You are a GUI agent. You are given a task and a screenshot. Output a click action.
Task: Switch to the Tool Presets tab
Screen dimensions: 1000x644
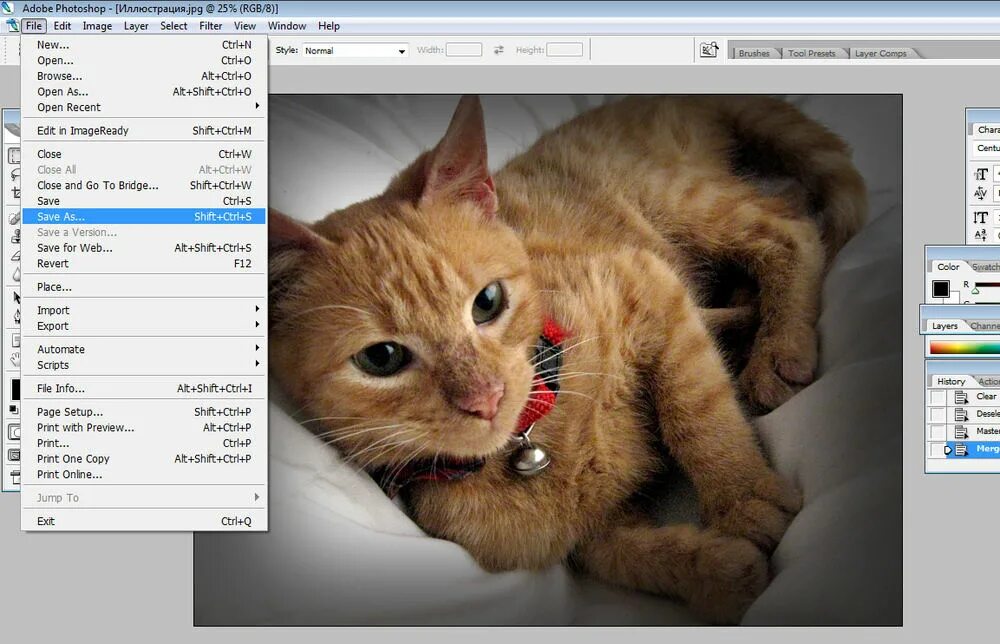tap(811, 54)
